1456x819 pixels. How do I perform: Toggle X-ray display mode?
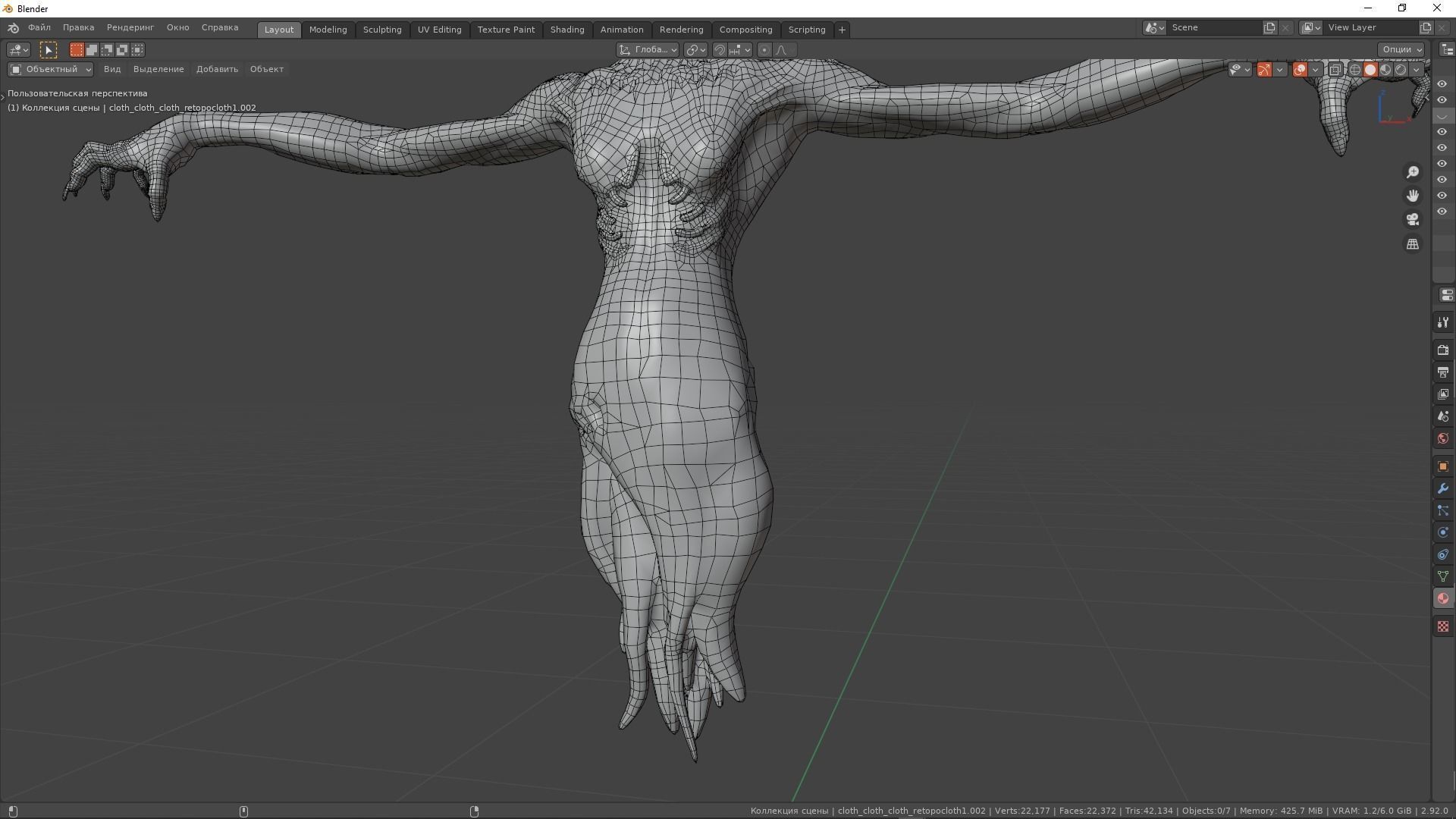(x=1335, y=70)
